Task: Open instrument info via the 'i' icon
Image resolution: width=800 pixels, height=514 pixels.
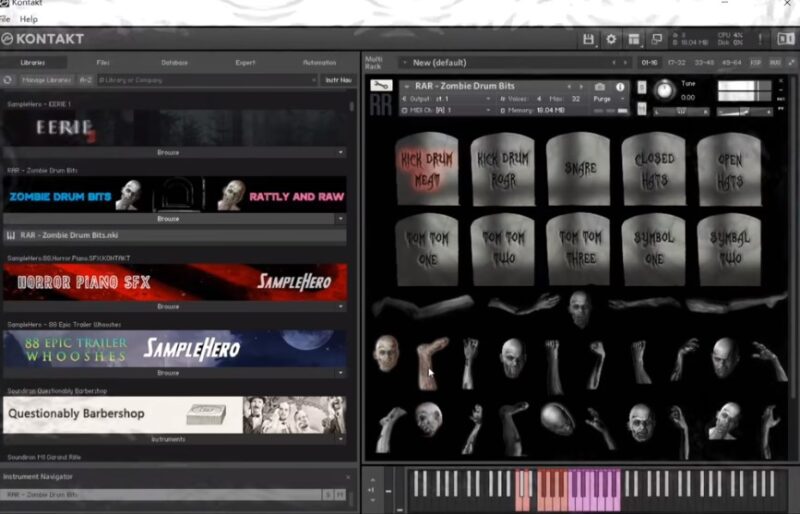Action: click(x=620, y=87)
